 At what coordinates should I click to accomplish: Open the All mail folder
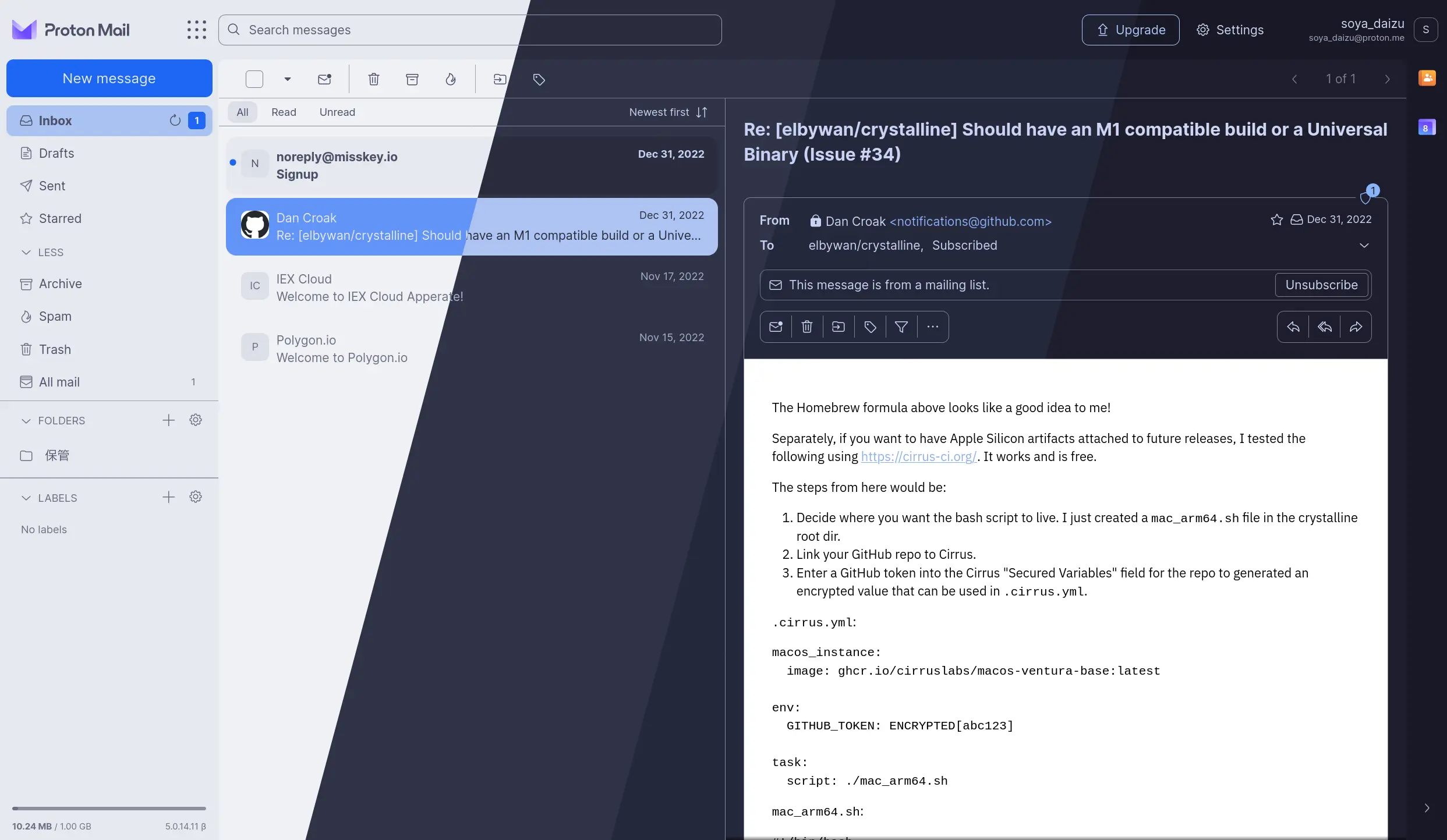click(109, 382)
